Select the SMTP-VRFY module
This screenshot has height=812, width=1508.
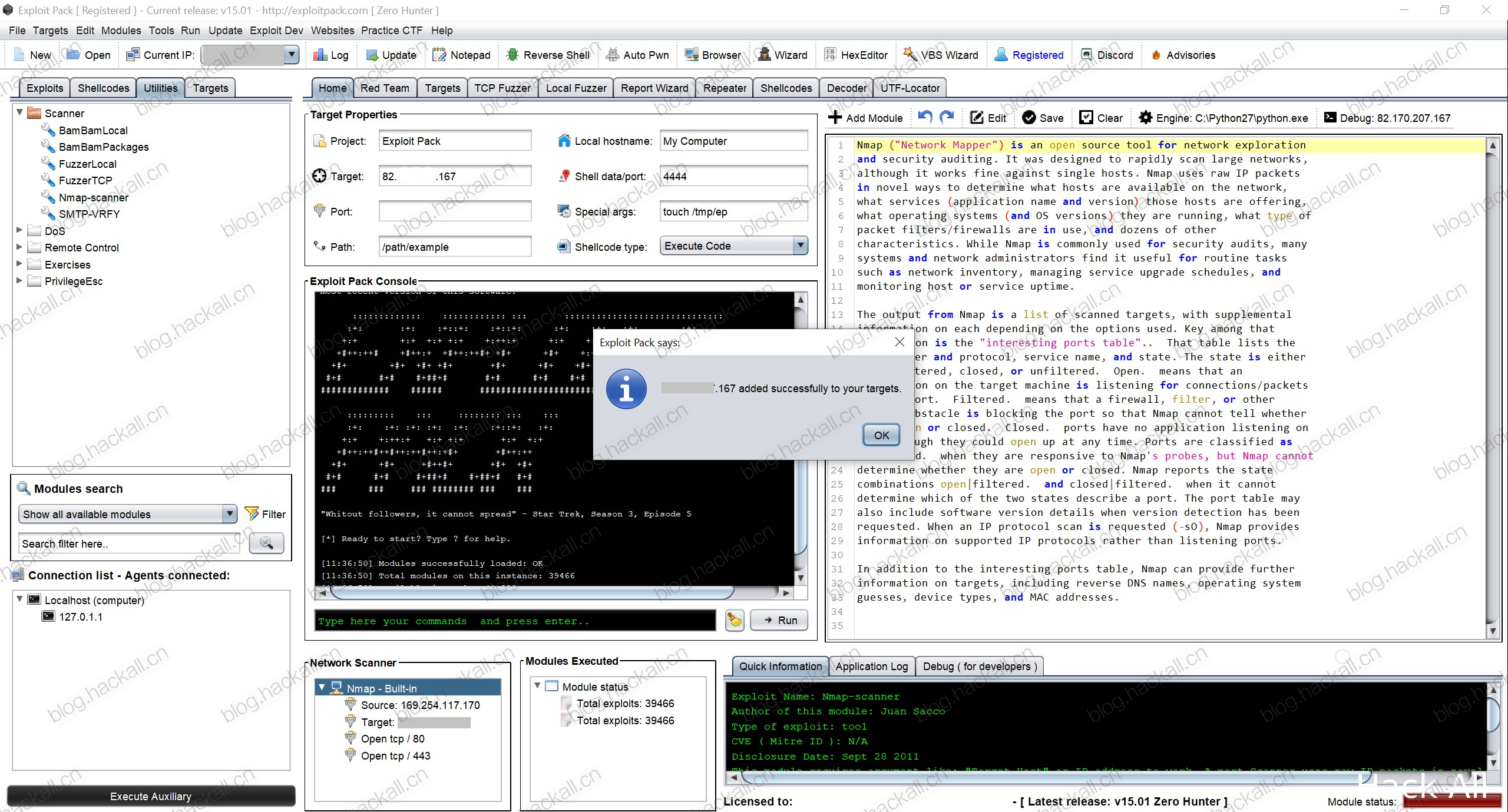[89, 214]
